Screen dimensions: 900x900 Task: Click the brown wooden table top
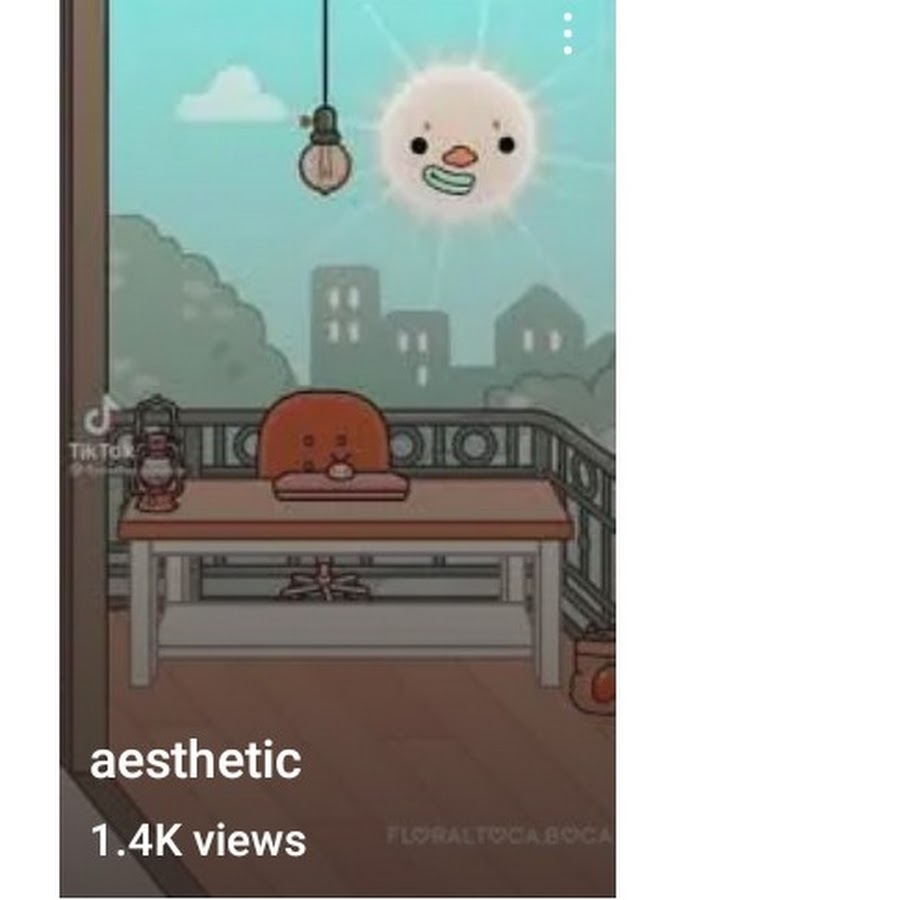pos(346,509)
